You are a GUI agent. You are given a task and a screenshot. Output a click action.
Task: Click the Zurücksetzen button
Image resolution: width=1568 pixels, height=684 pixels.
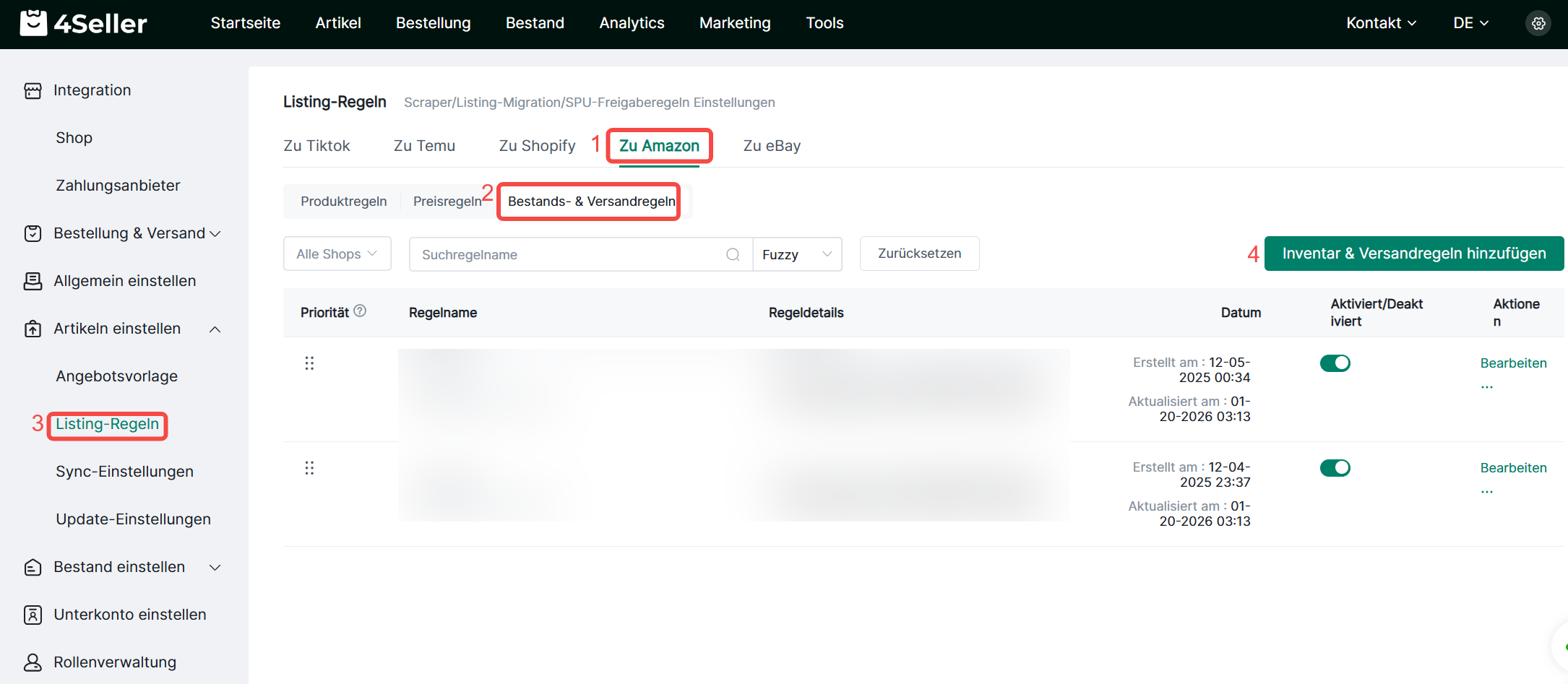pos(919,254)
